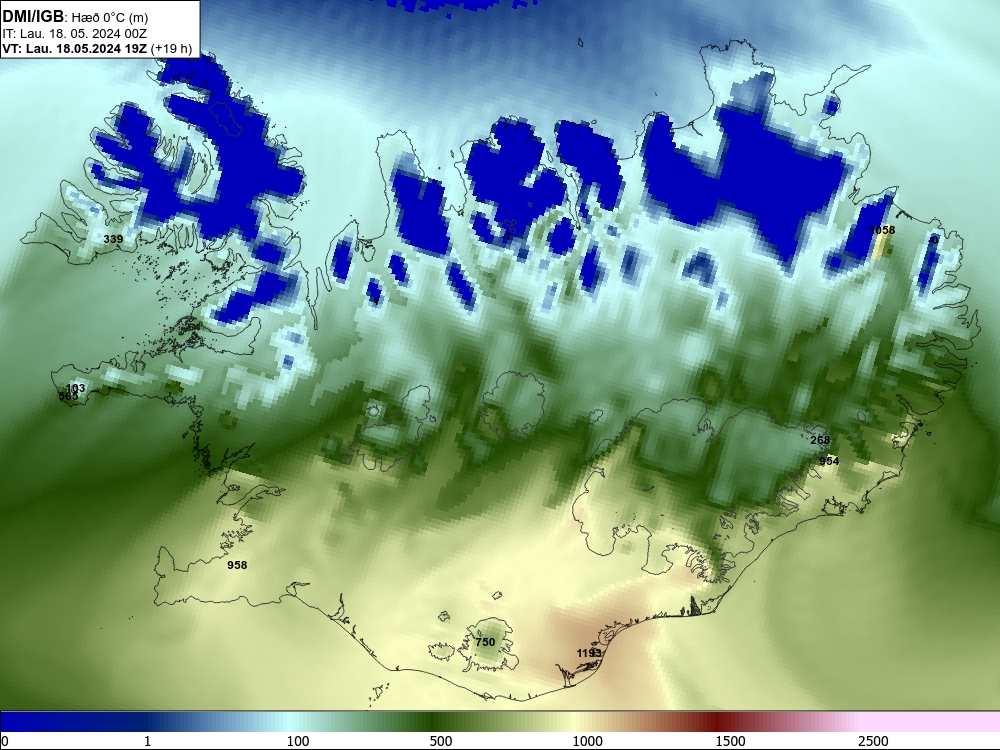Viewport: 1000px width, 750px height.
Task: Click the station value 1193 on the map
Action: click(x=589, y=653)
